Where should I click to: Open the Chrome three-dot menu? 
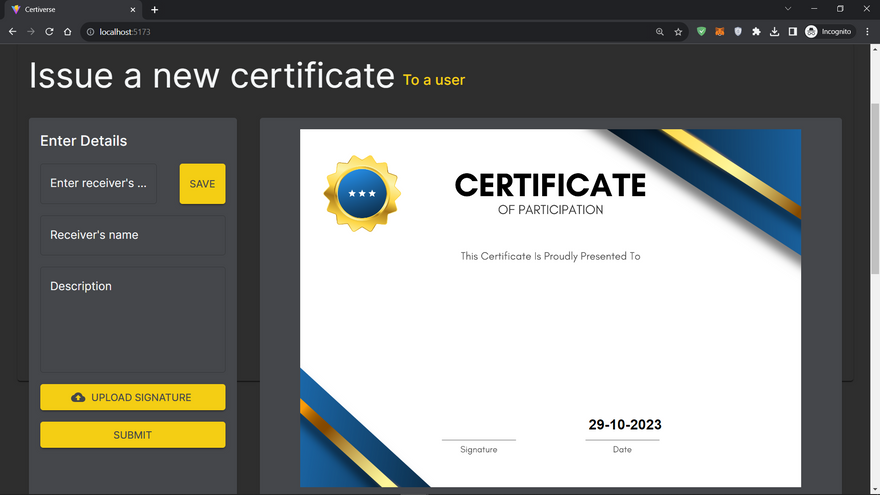pos(867,32)
